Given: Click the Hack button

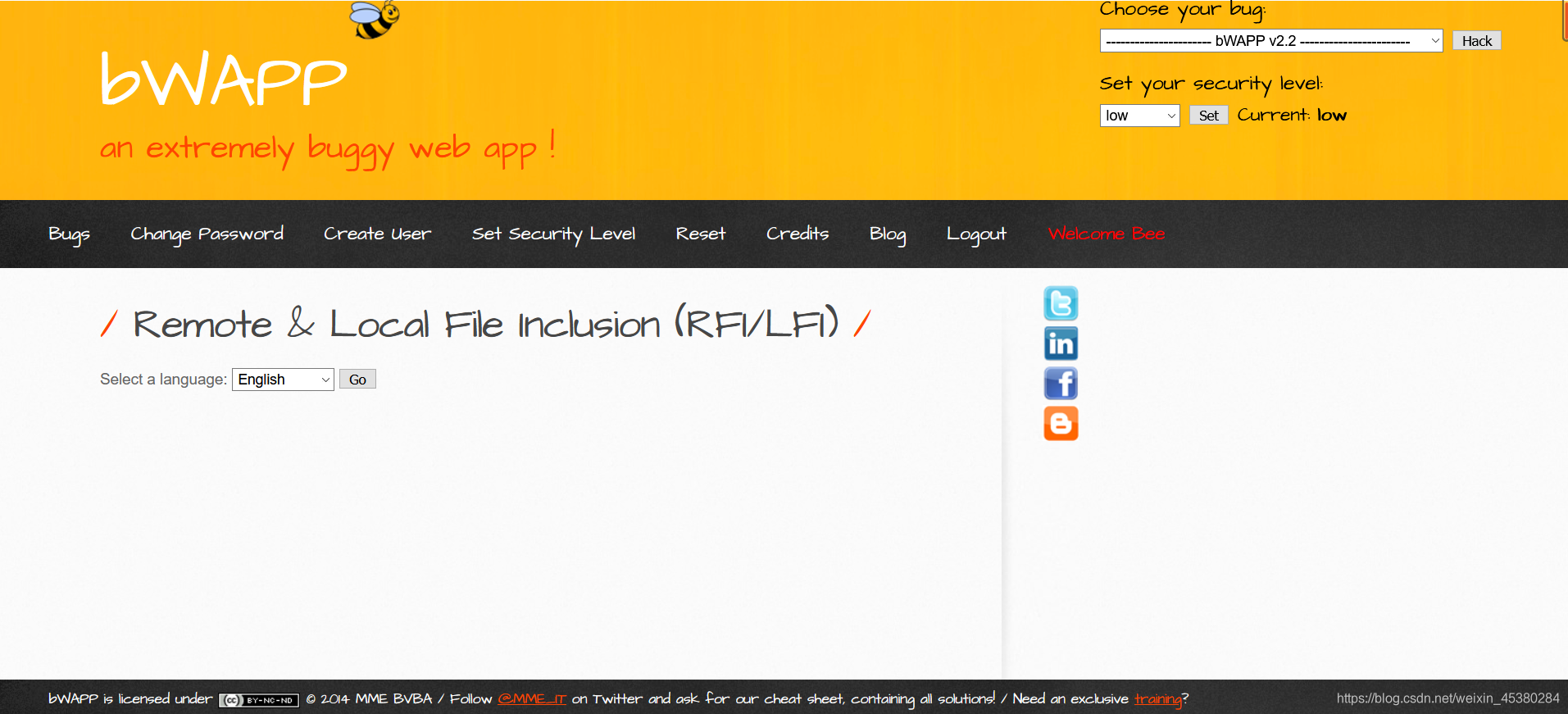Looking at the screenshot, I should click(1477, 41).
